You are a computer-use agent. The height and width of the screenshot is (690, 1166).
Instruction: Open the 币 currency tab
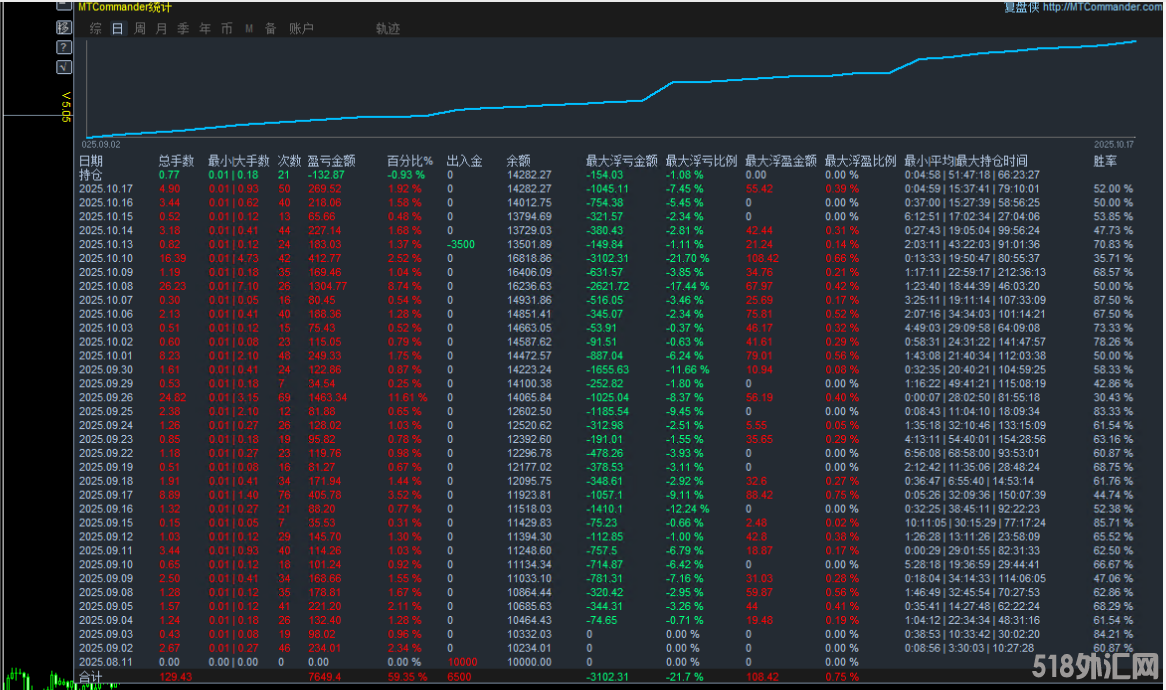point(227,29)
